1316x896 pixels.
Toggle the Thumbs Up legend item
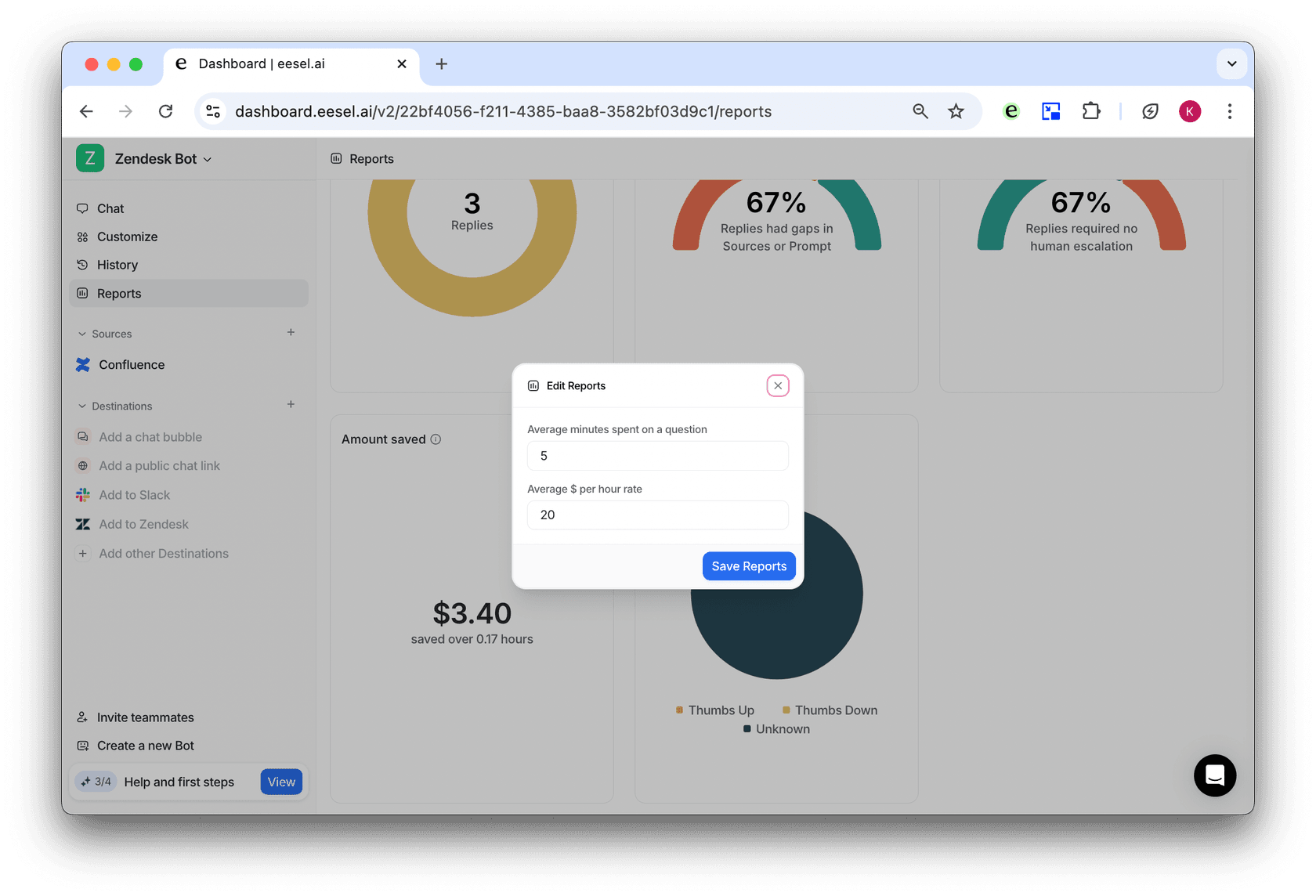click(x=714, y=710)
